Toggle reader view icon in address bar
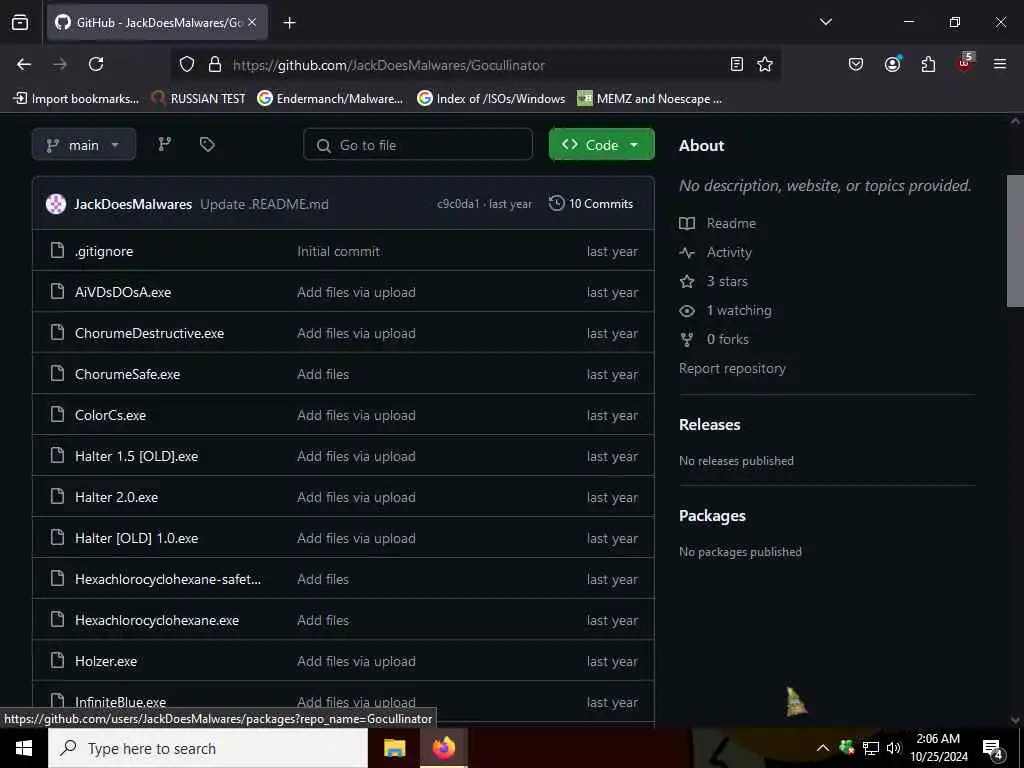The width and height of the screenshot is (1024, 768). pyautogui.click(x=737, y=64)
